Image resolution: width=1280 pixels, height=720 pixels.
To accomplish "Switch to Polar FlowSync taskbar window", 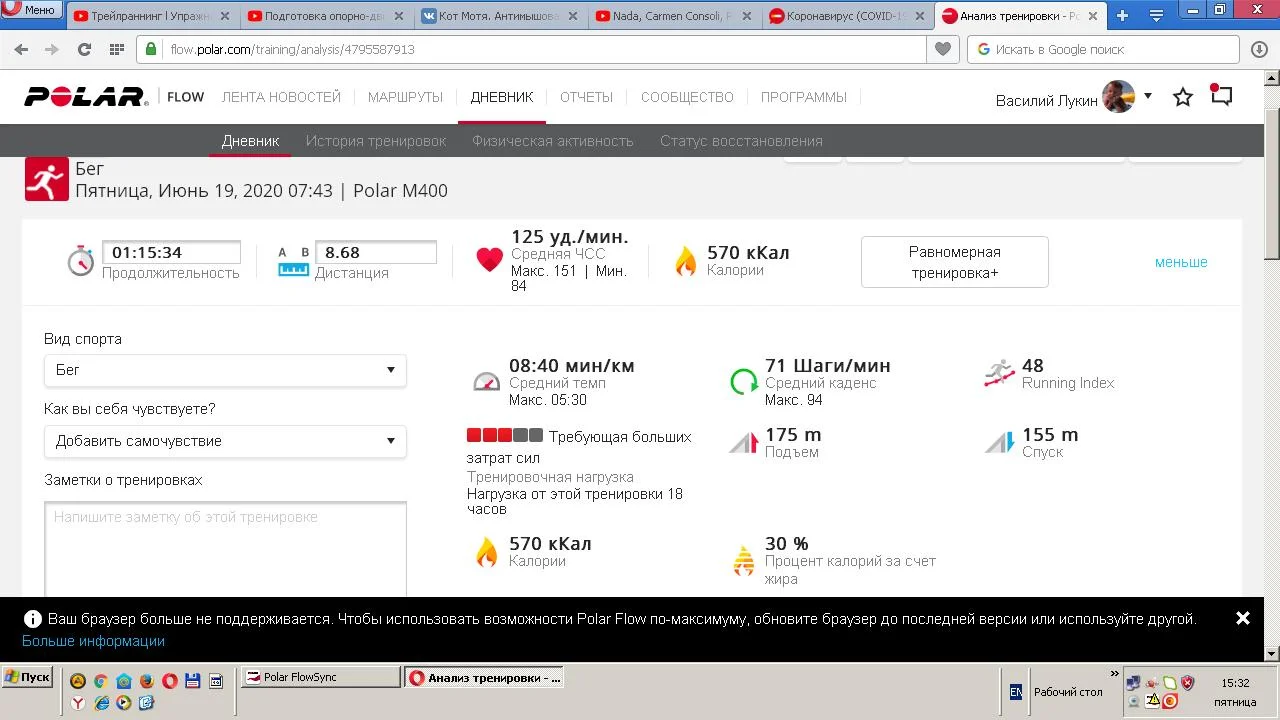I will 321,677.
